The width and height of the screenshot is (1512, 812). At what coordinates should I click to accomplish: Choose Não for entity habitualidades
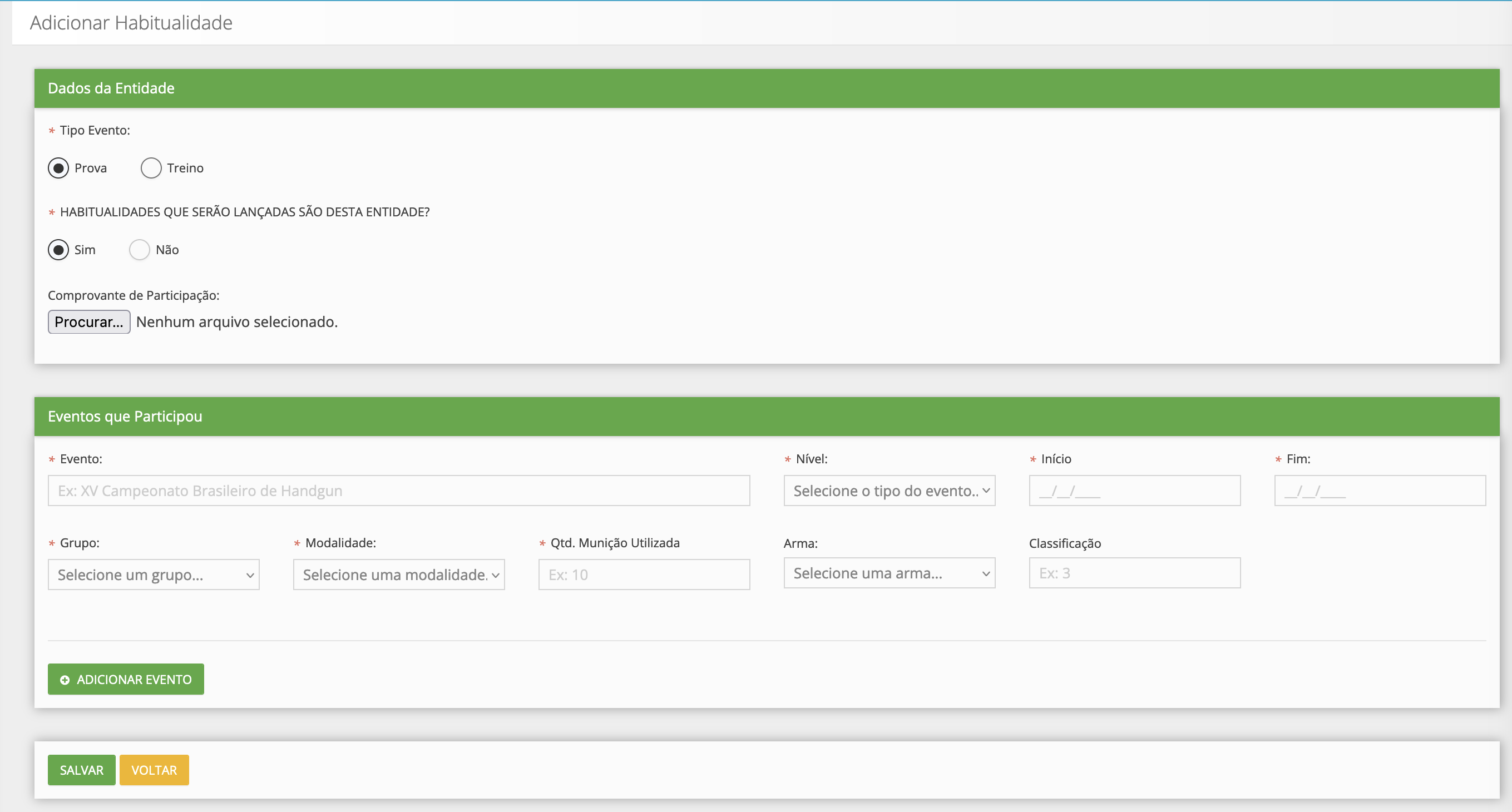pyautogui.click(x=139, y=250)
